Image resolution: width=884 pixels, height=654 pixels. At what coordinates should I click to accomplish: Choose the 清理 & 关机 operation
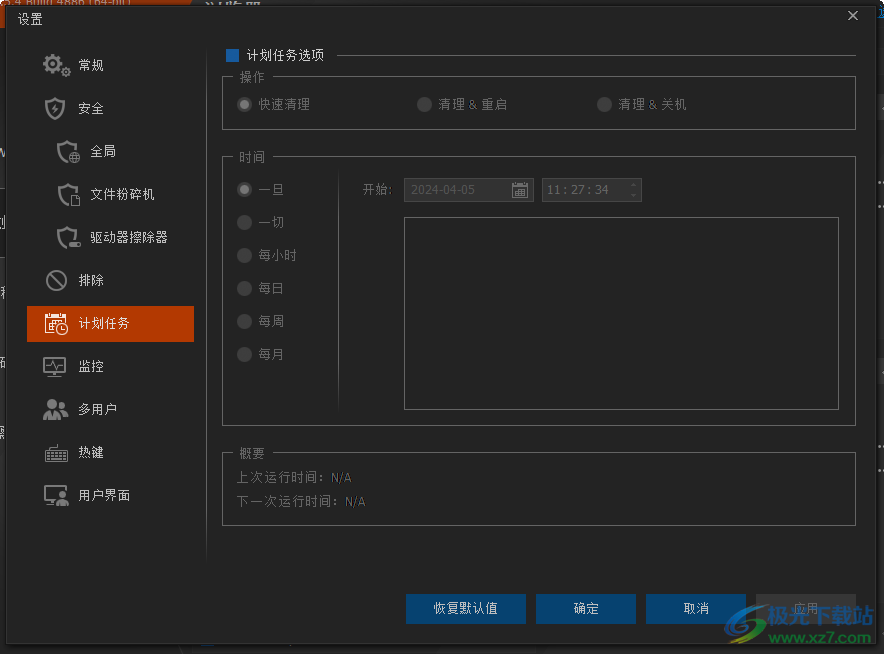click(x=604, y=103)
